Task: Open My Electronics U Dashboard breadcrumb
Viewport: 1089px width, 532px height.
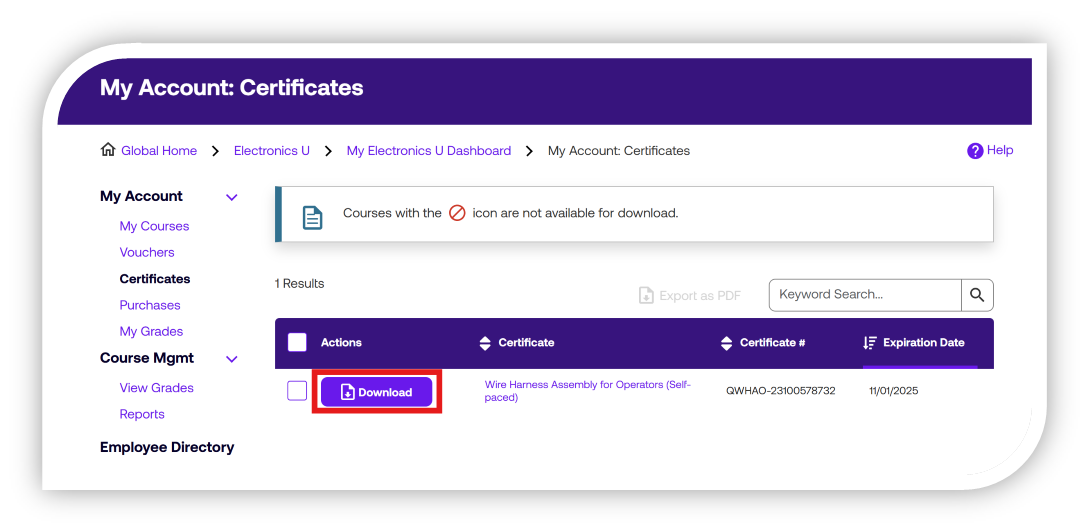Action: [x=429, y=151]
